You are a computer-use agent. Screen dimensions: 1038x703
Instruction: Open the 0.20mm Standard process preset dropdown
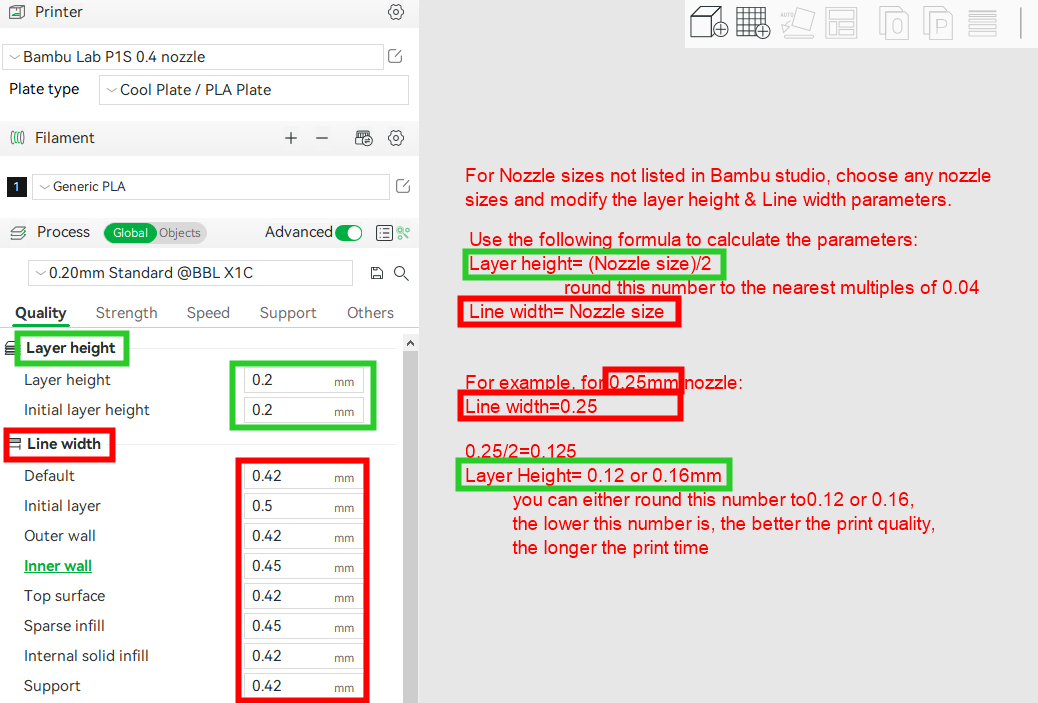pos(190,273)
